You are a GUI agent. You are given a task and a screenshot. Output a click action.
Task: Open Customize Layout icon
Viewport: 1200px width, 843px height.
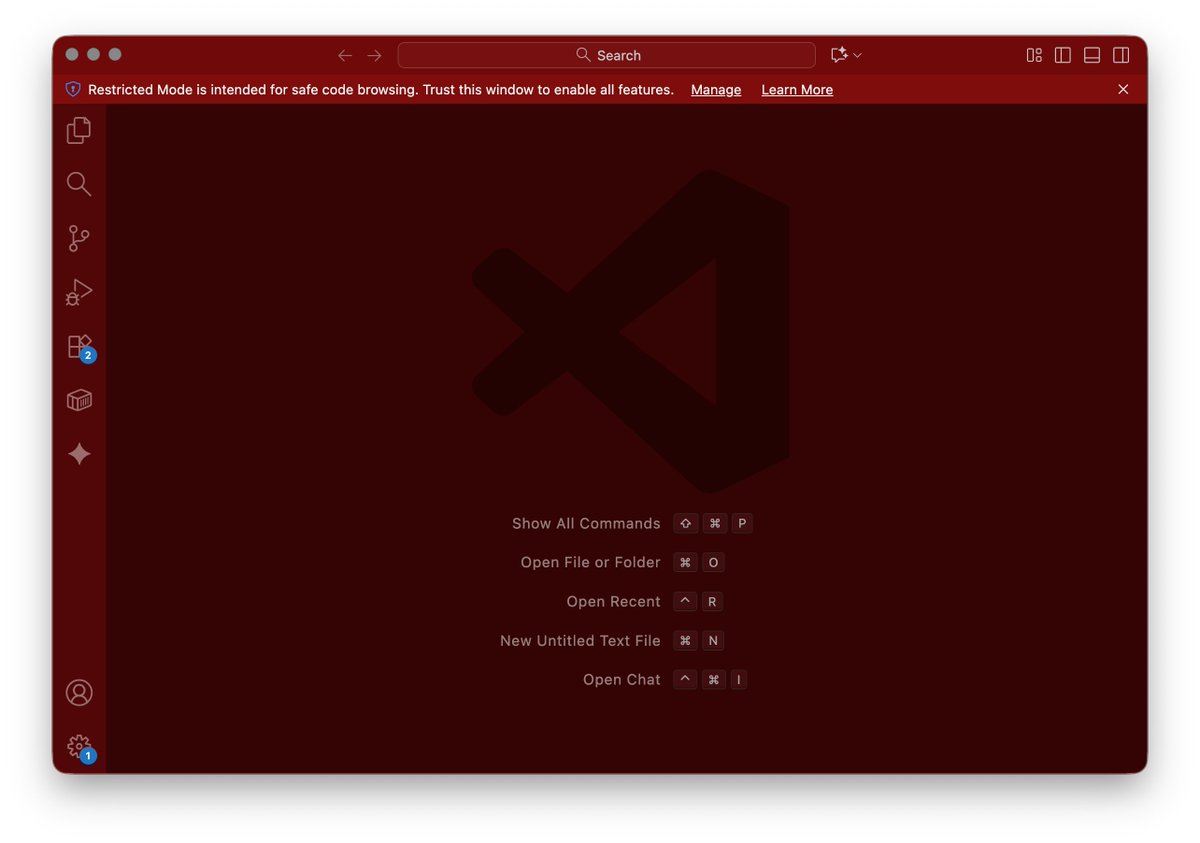click(x=1034, y=55)
